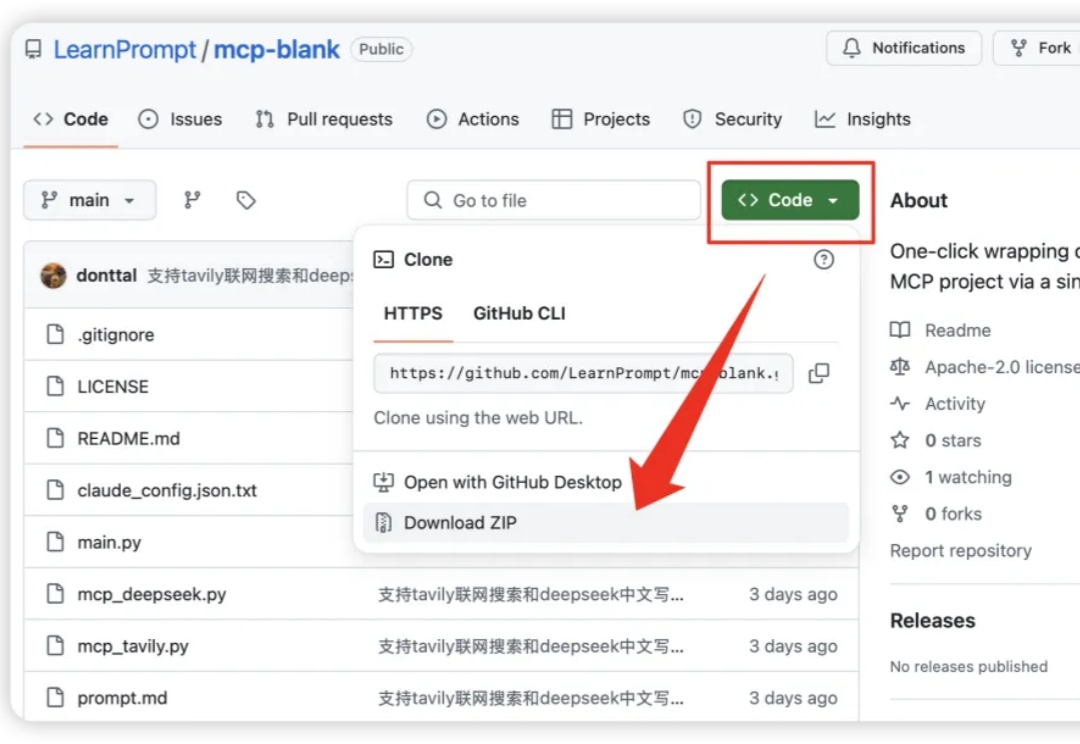This screenshot has width=1080, height=744.
Task: Focus the Go to file search field
Action: 554,200
